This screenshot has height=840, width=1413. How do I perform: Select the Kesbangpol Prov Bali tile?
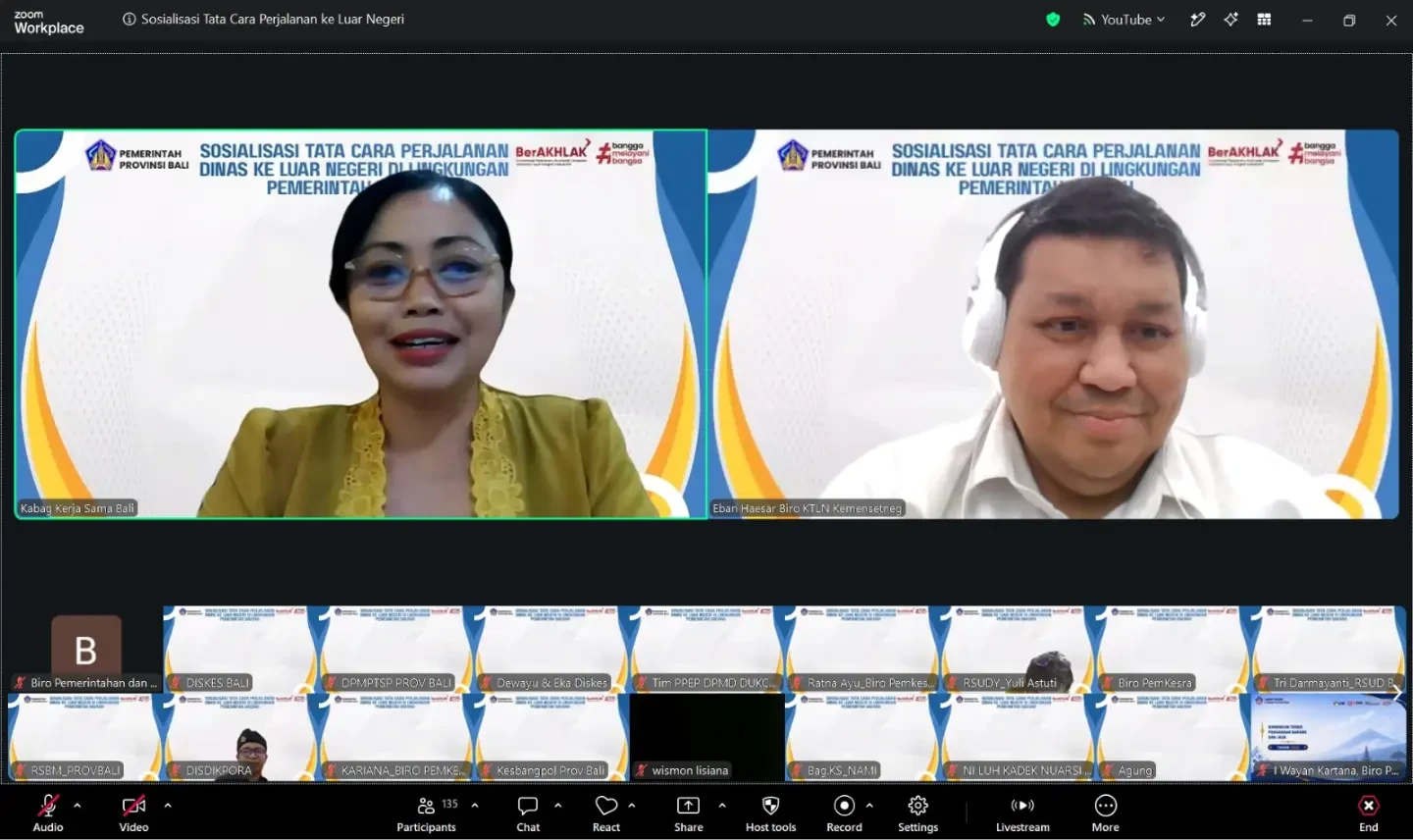[551, 738]
